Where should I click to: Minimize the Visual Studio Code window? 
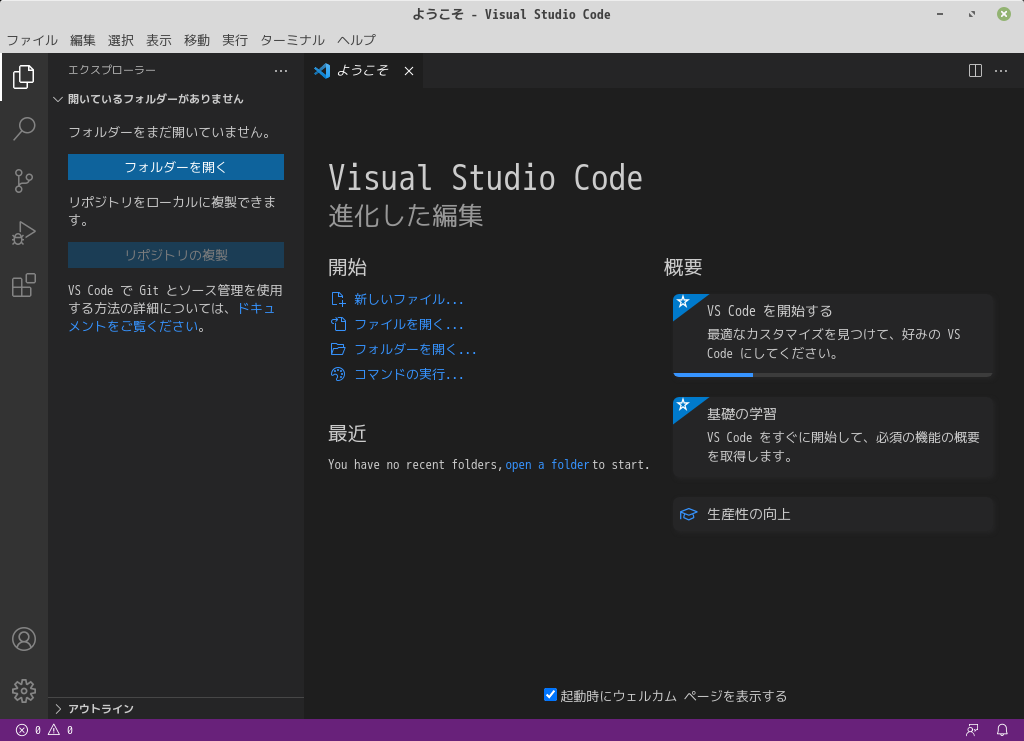click(x=940, y=14)
